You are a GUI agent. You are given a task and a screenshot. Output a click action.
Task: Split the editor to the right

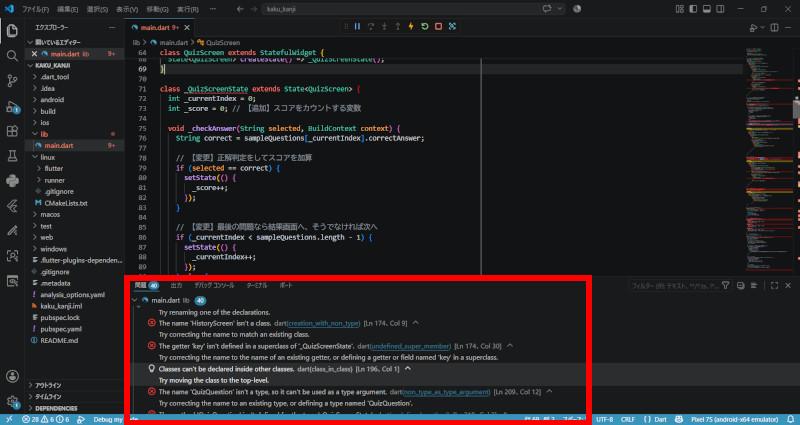(774, 28)
